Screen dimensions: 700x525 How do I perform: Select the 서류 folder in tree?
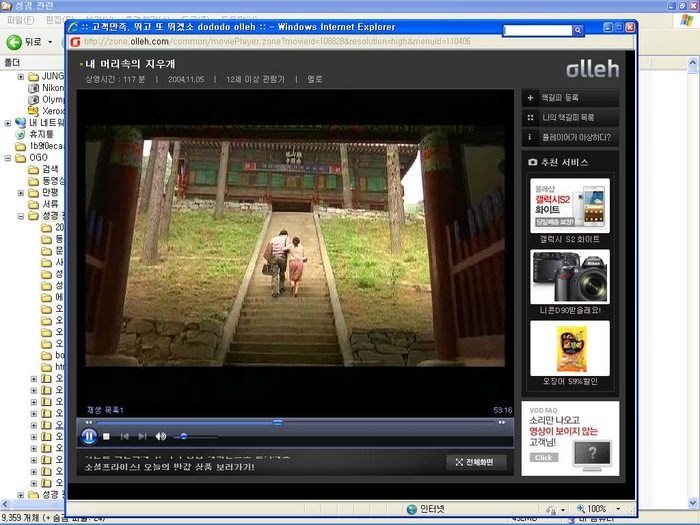point(43,204)
